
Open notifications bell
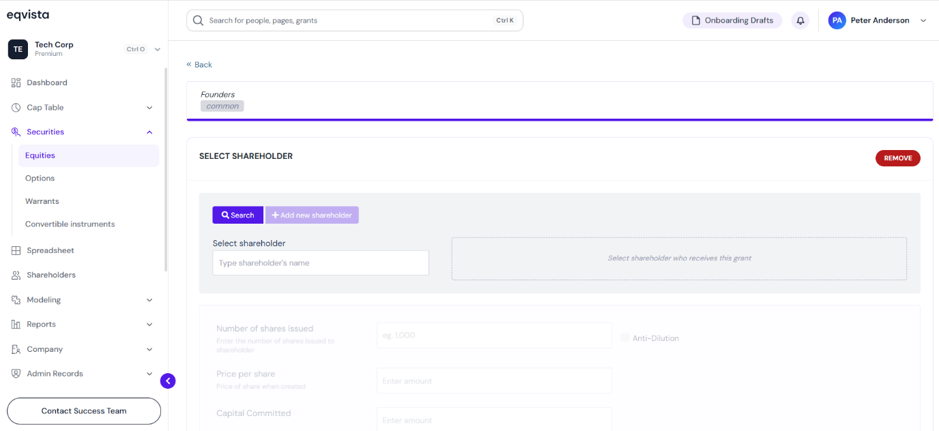800,20
